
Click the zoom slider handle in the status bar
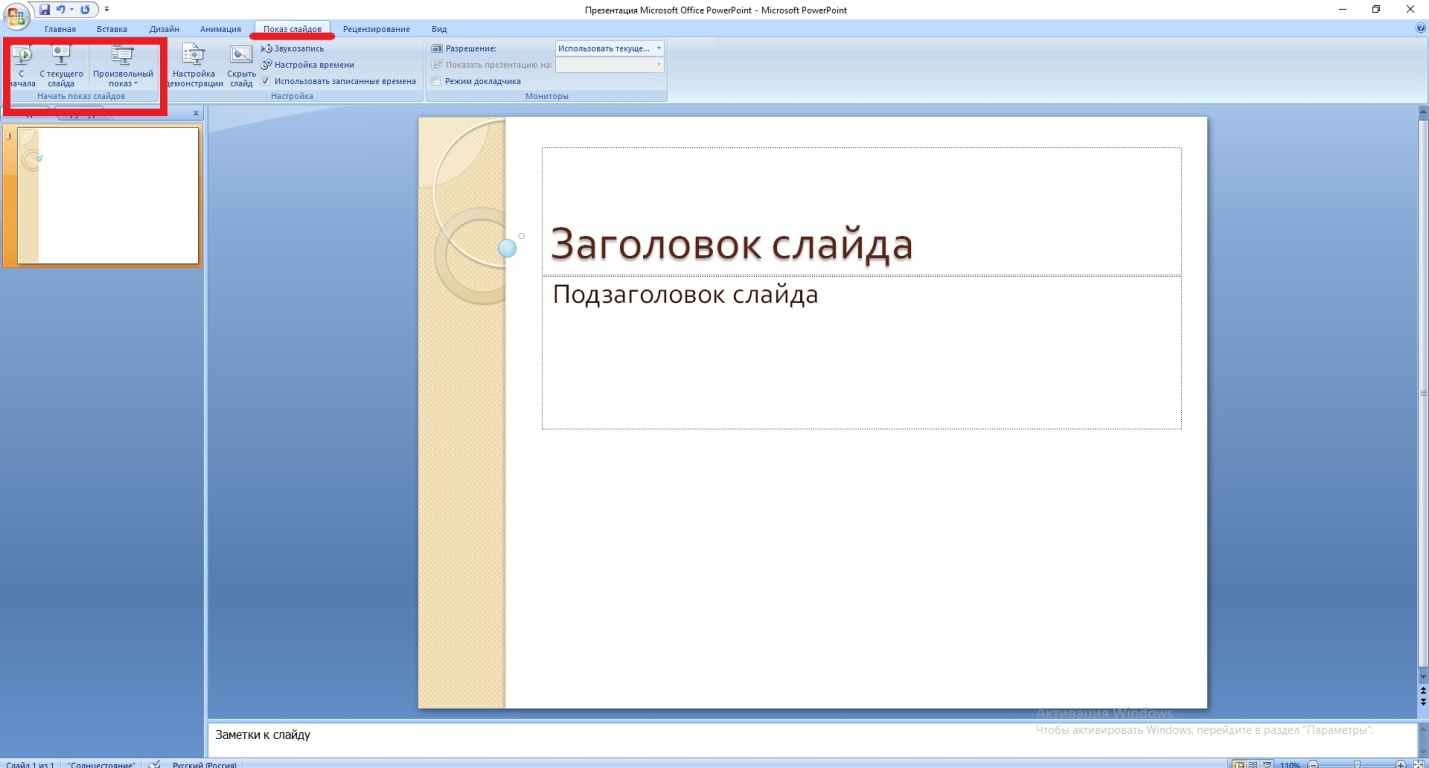coord(1357,763)
